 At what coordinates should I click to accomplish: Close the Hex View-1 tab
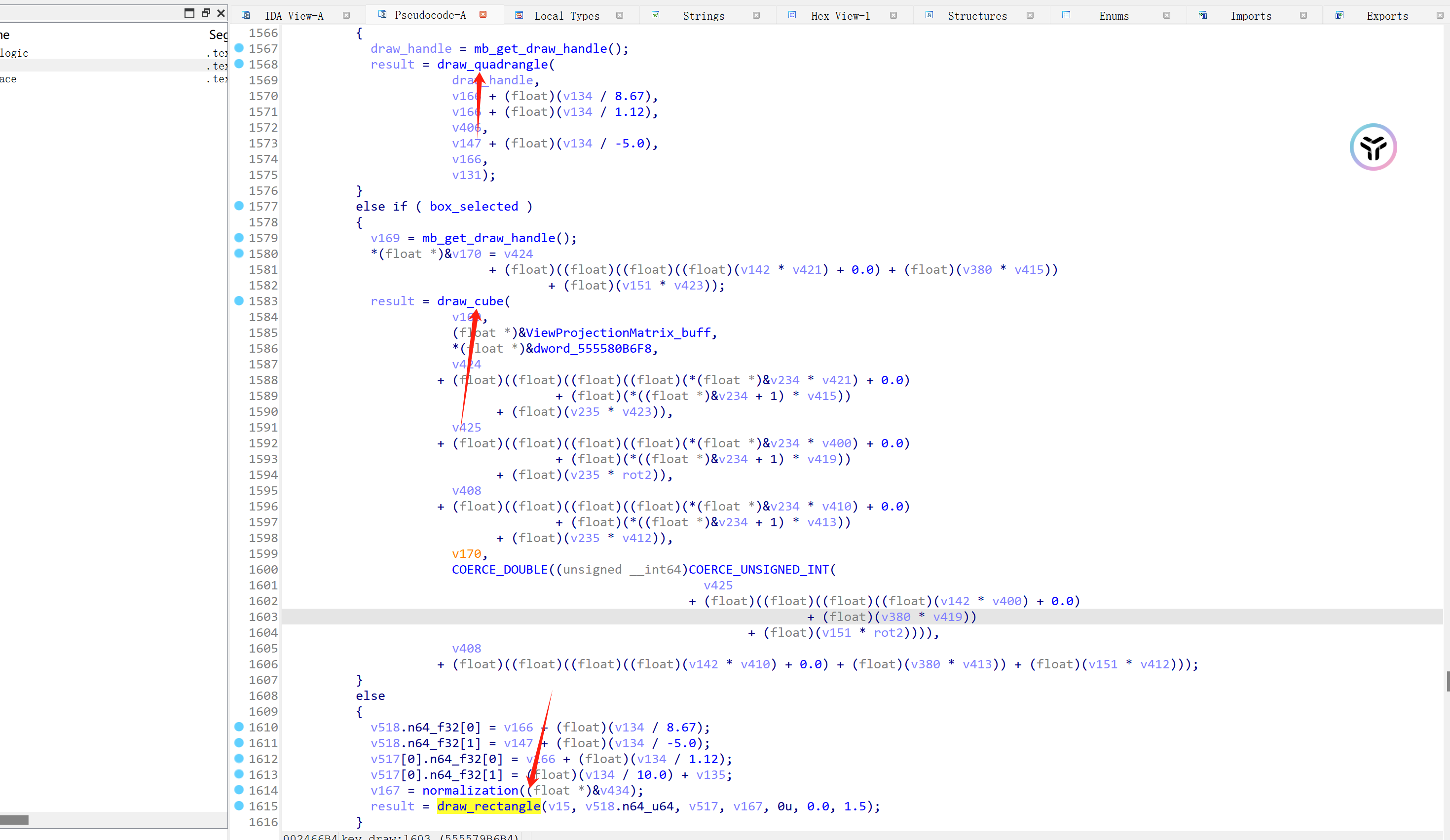(893, 15)
